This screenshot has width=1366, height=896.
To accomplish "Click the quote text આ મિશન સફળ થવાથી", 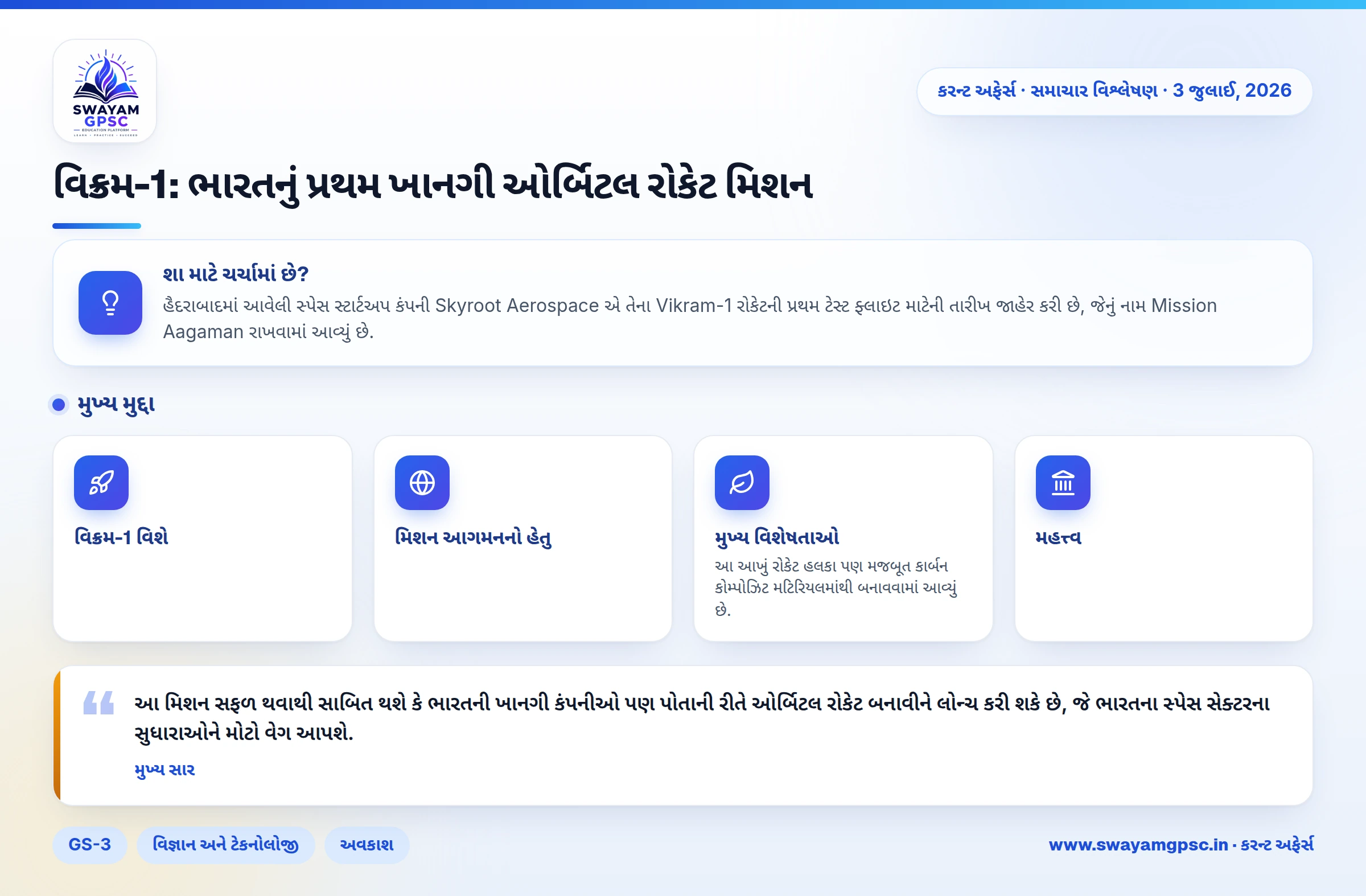I will point(701,717).
